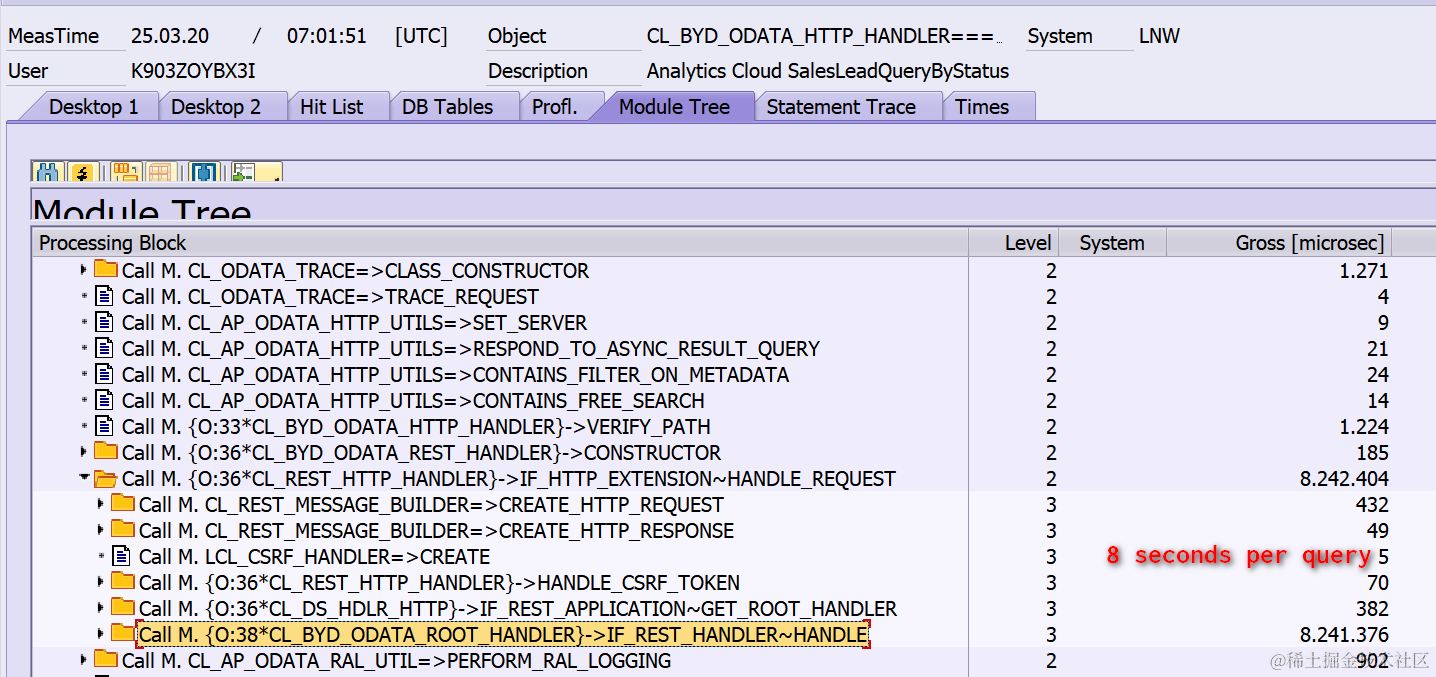Click document icon of LCL_CSRF_HANDLER=>CREATE row
Screen dimensions: 1436x677
click(122, 556)
